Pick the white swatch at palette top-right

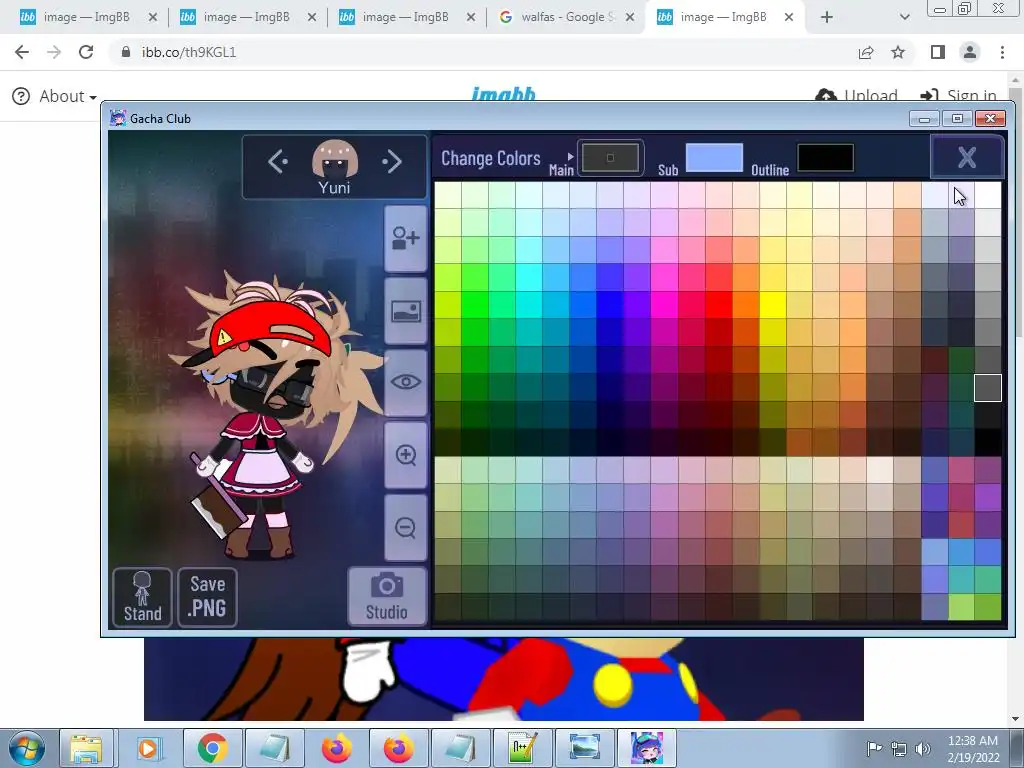click(x=987, y=195)
